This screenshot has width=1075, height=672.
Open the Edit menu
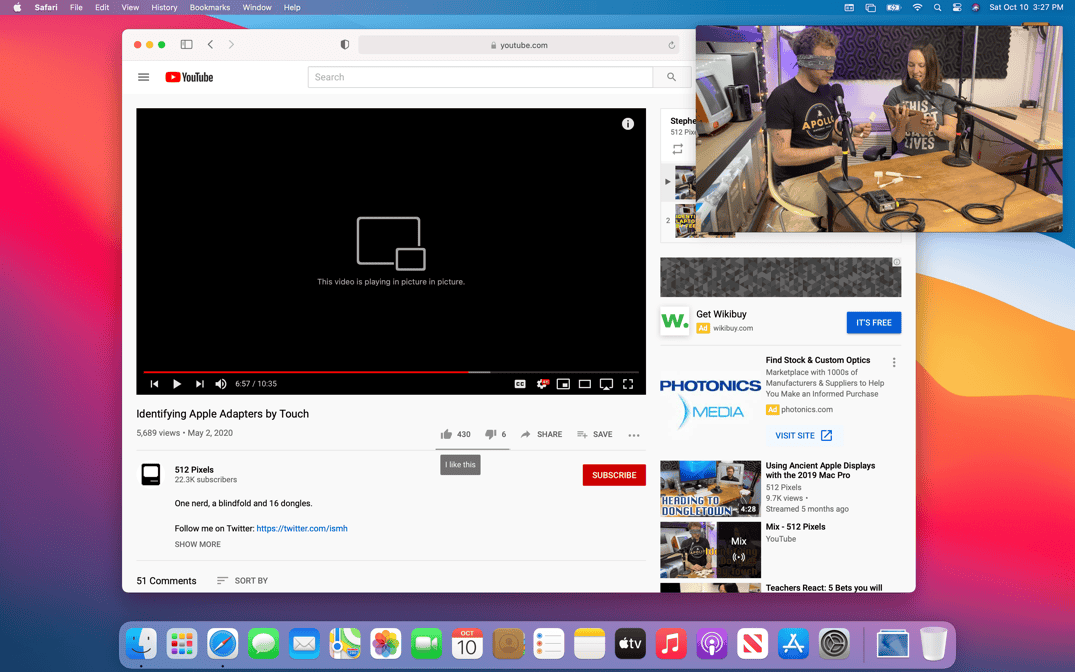(102, 8)
